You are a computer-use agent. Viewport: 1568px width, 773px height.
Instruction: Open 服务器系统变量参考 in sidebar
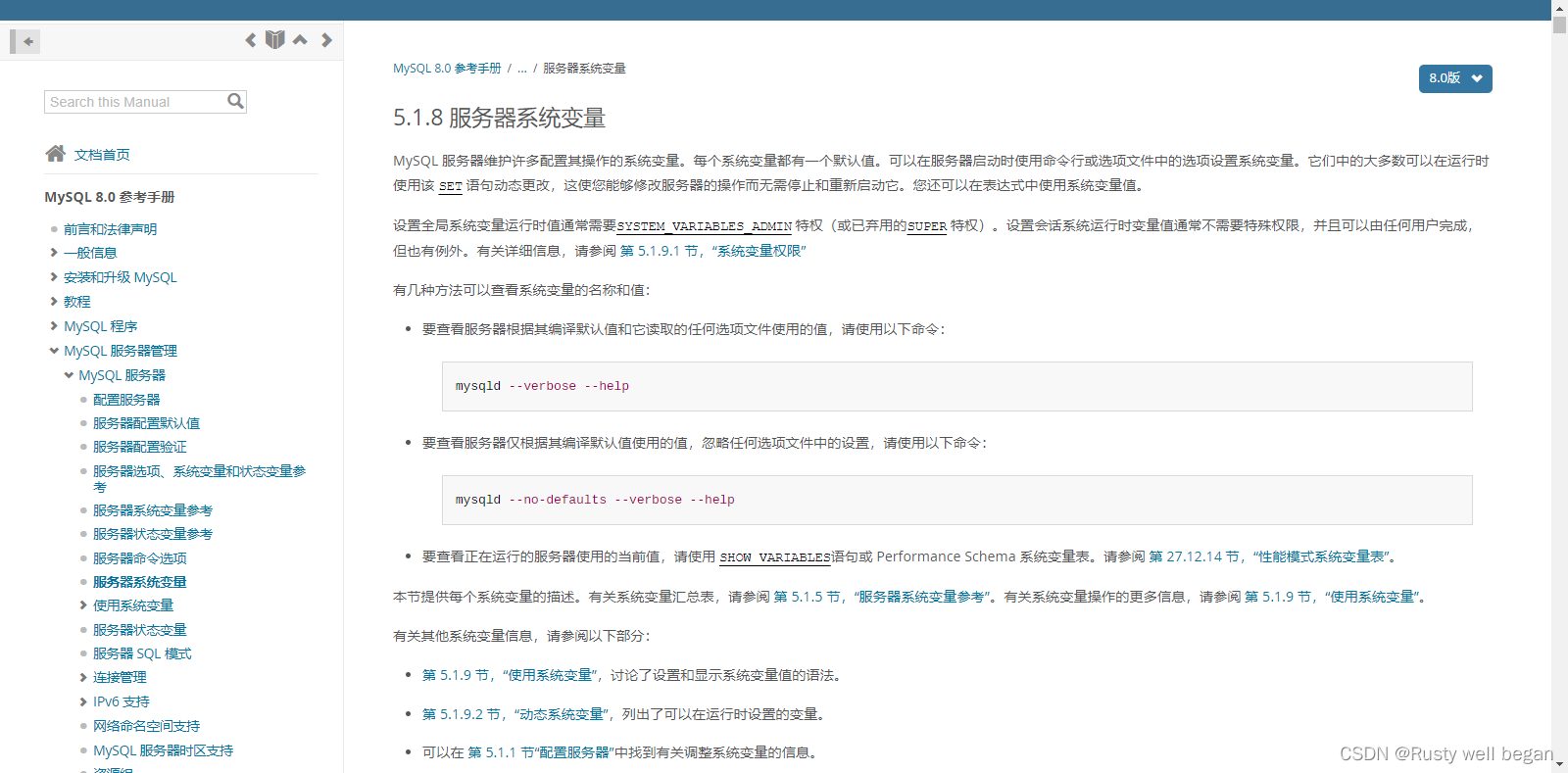pyautogui.click(x=153, y=510)
